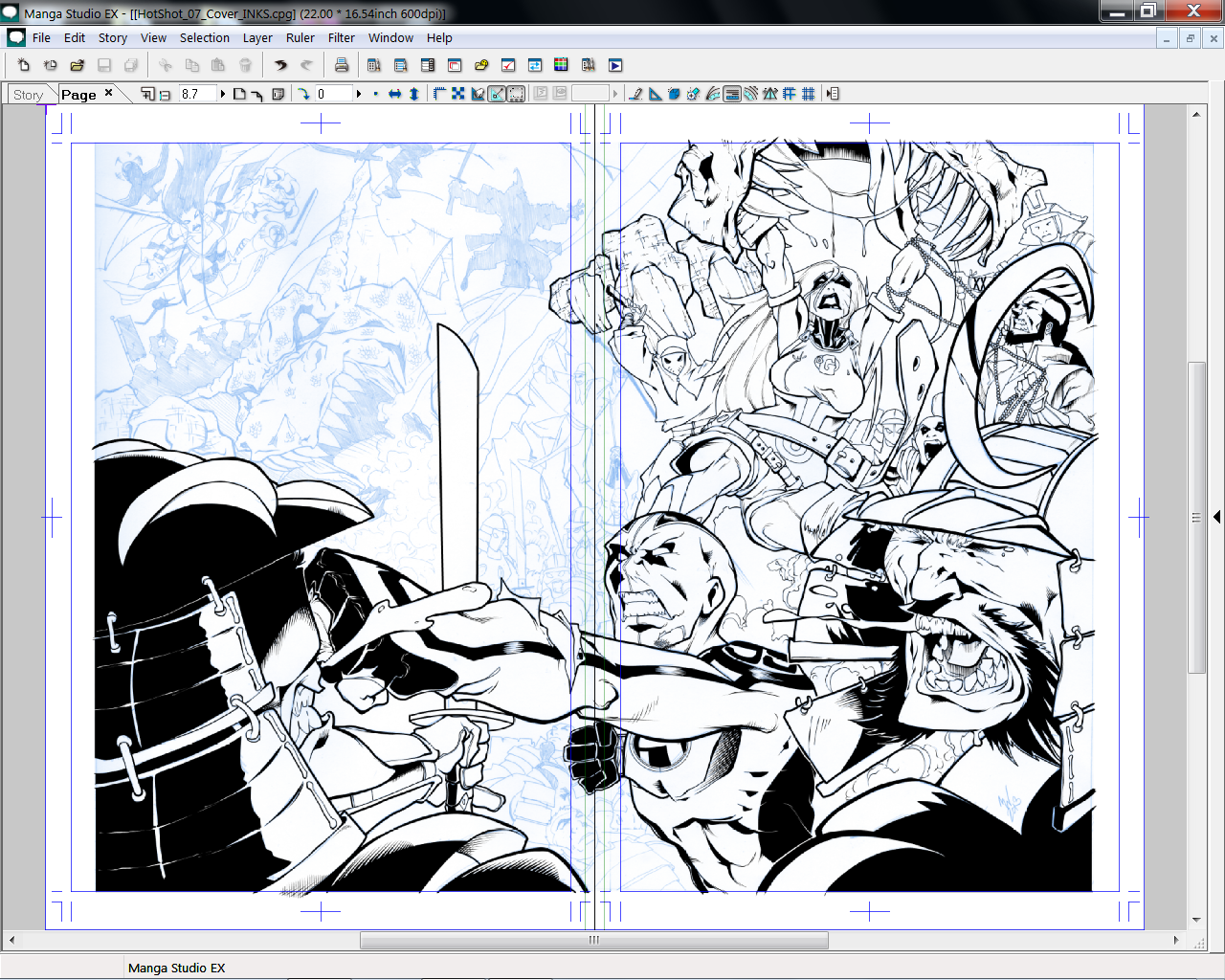Open the View menu
The width and height of the screenshot is (1225, 980).
coord(153,38)
